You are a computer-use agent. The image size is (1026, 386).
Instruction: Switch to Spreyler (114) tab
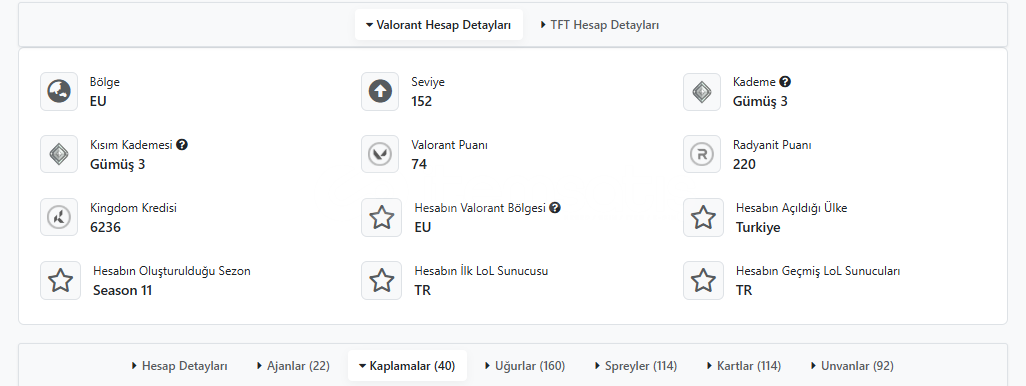coord(636,366)
